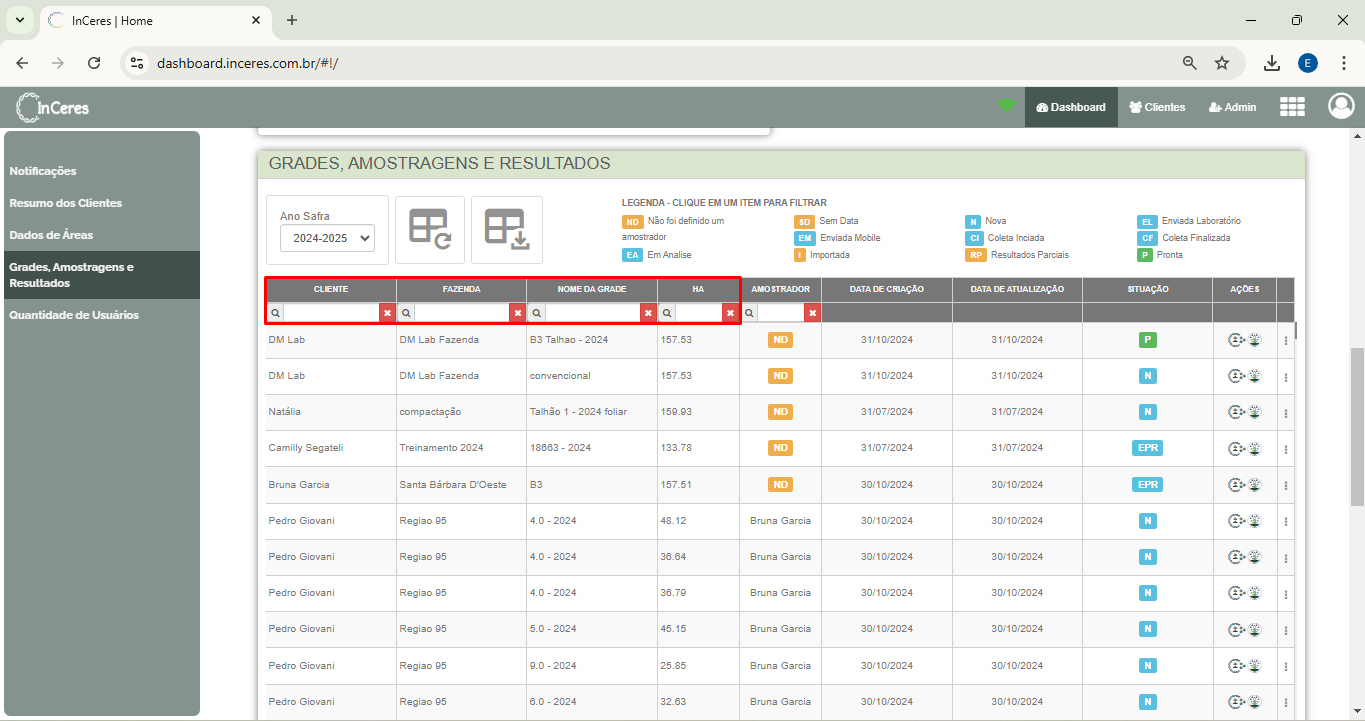Clear the Amostrador filter with red X
The height and width of the screenshot is (721, 1365).
coord(813,313)
